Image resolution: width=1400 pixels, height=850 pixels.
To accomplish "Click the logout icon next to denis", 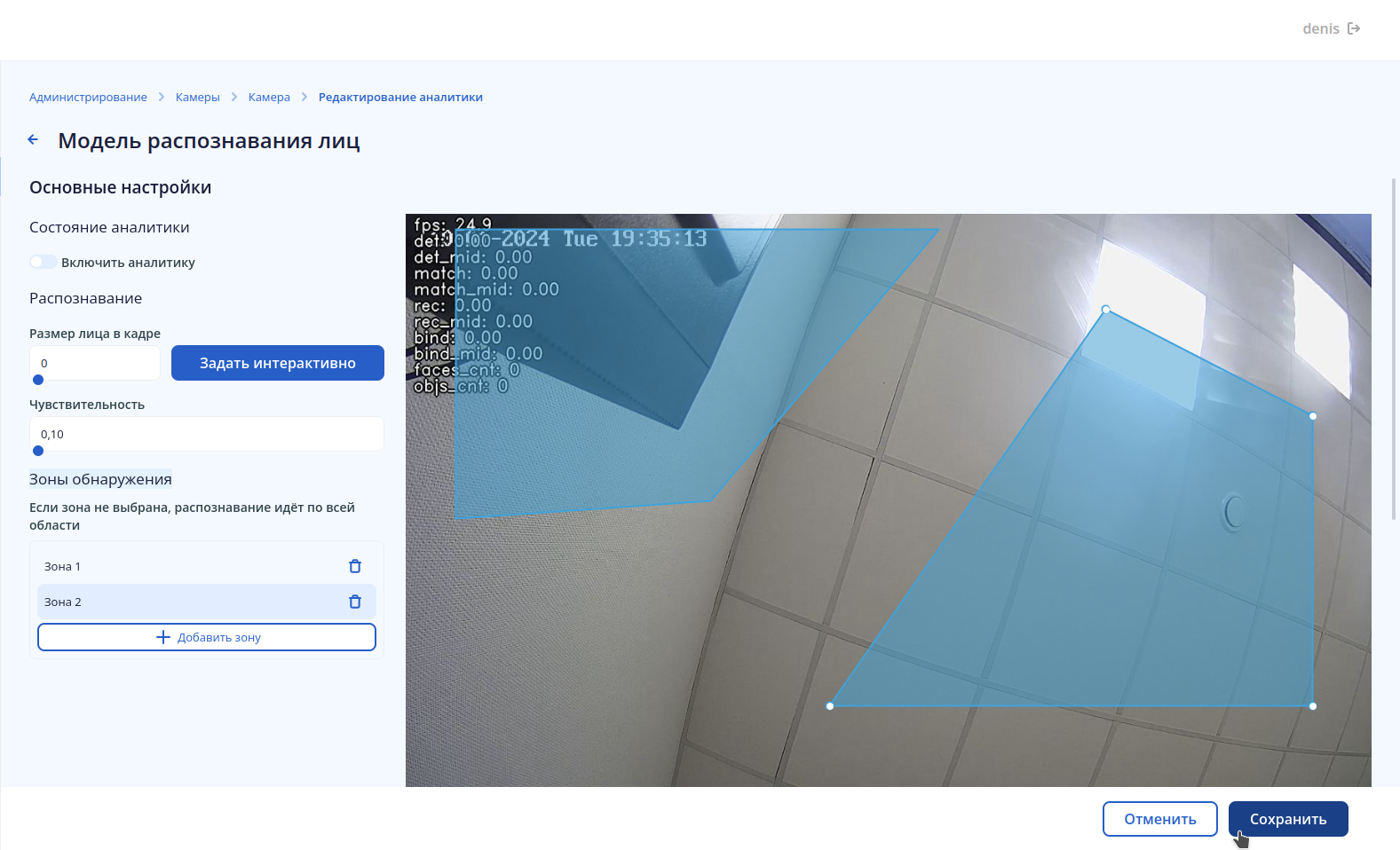I will tap(1354, 28).
